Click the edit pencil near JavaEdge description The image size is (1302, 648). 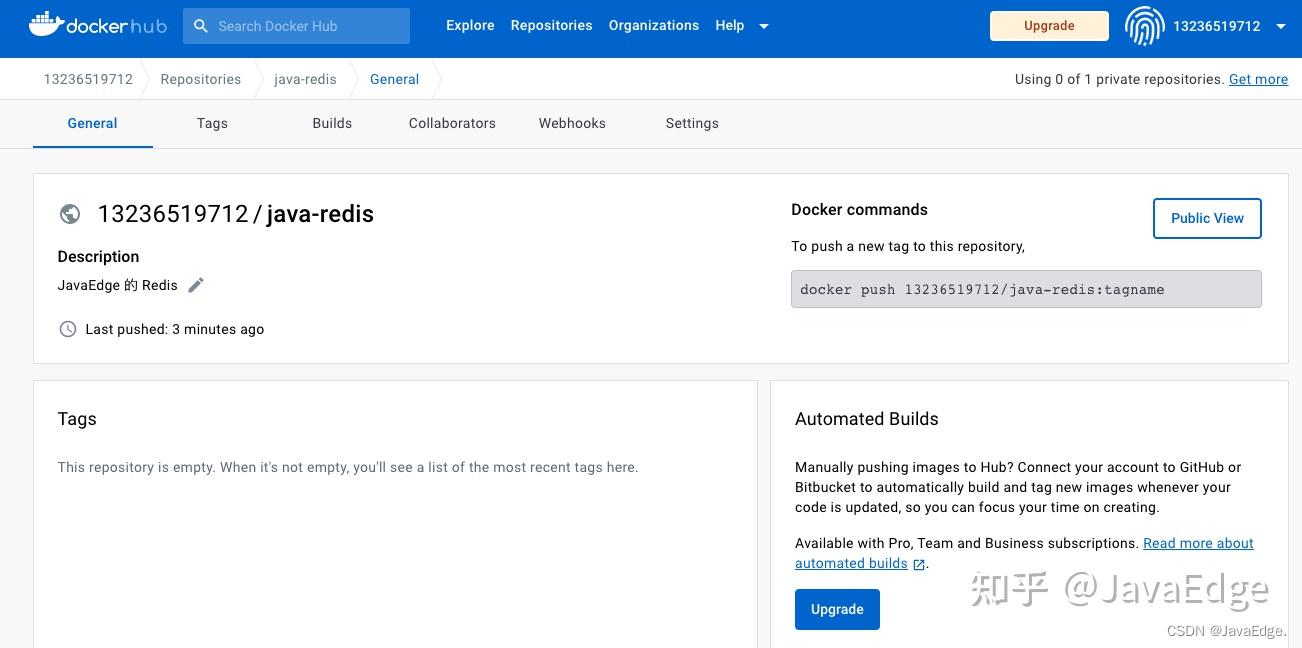tap(196, 285)
